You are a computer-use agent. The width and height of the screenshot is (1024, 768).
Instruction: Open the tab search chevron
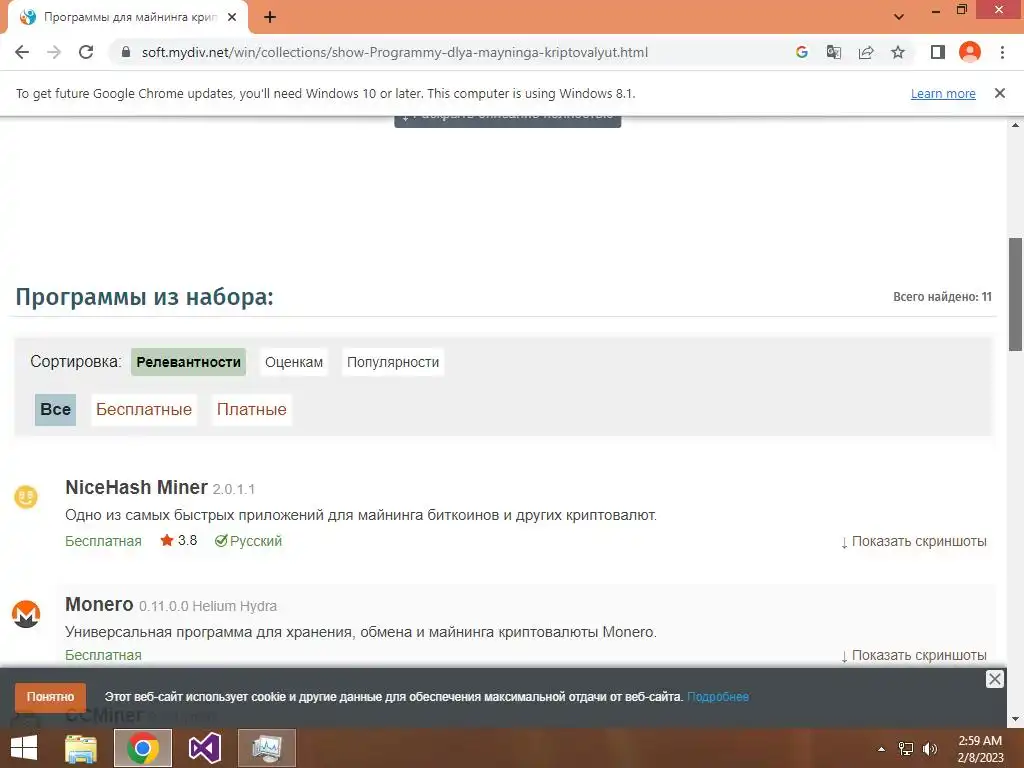pyautogui.click(x=899, y=17)
